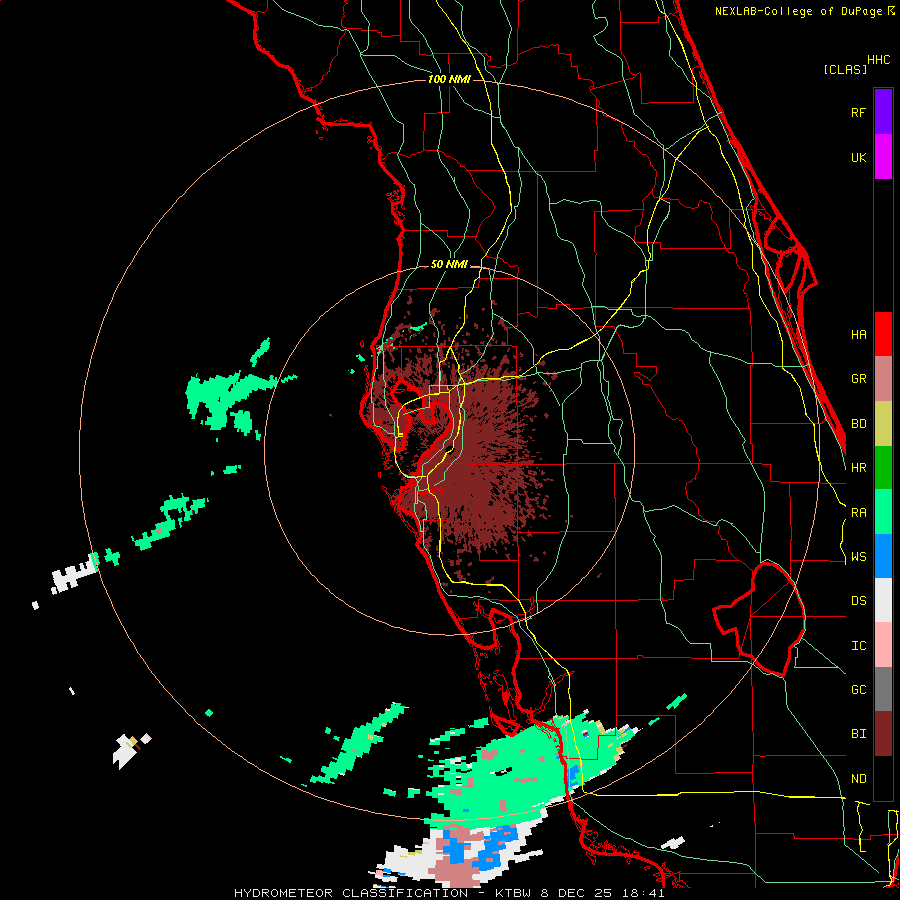Viewport: 900px width, 900px height.
Task: Click the 'DS' legend label
Action: tap(859, 601)
